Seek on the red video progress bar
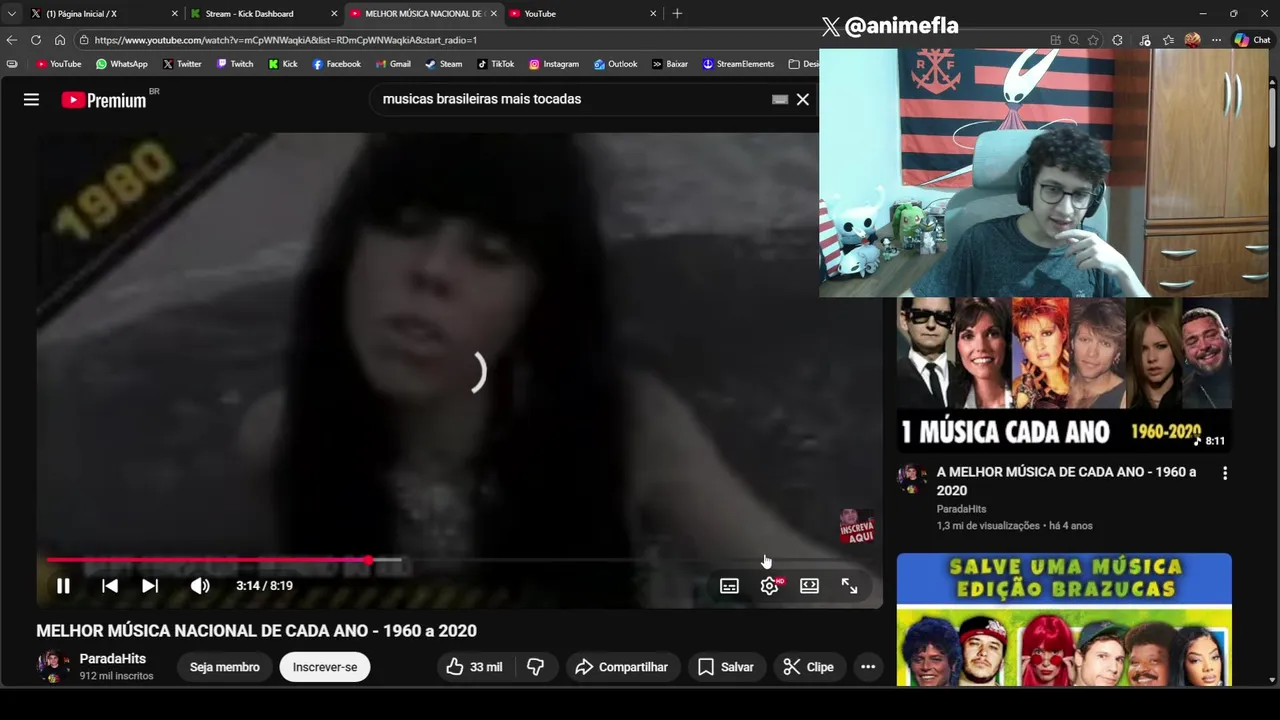Viewport: 1280px width, 720px height. pos(460,560)
